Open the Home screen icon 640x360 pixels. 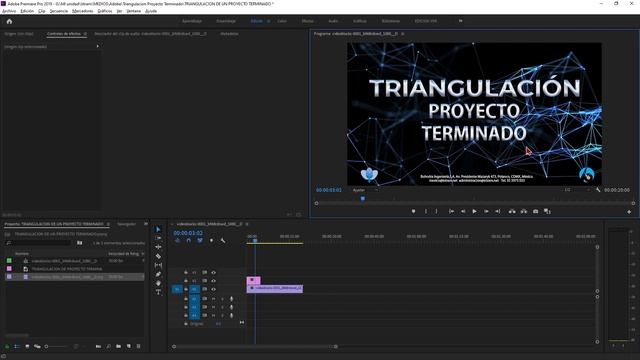click(x=9, y=21)
